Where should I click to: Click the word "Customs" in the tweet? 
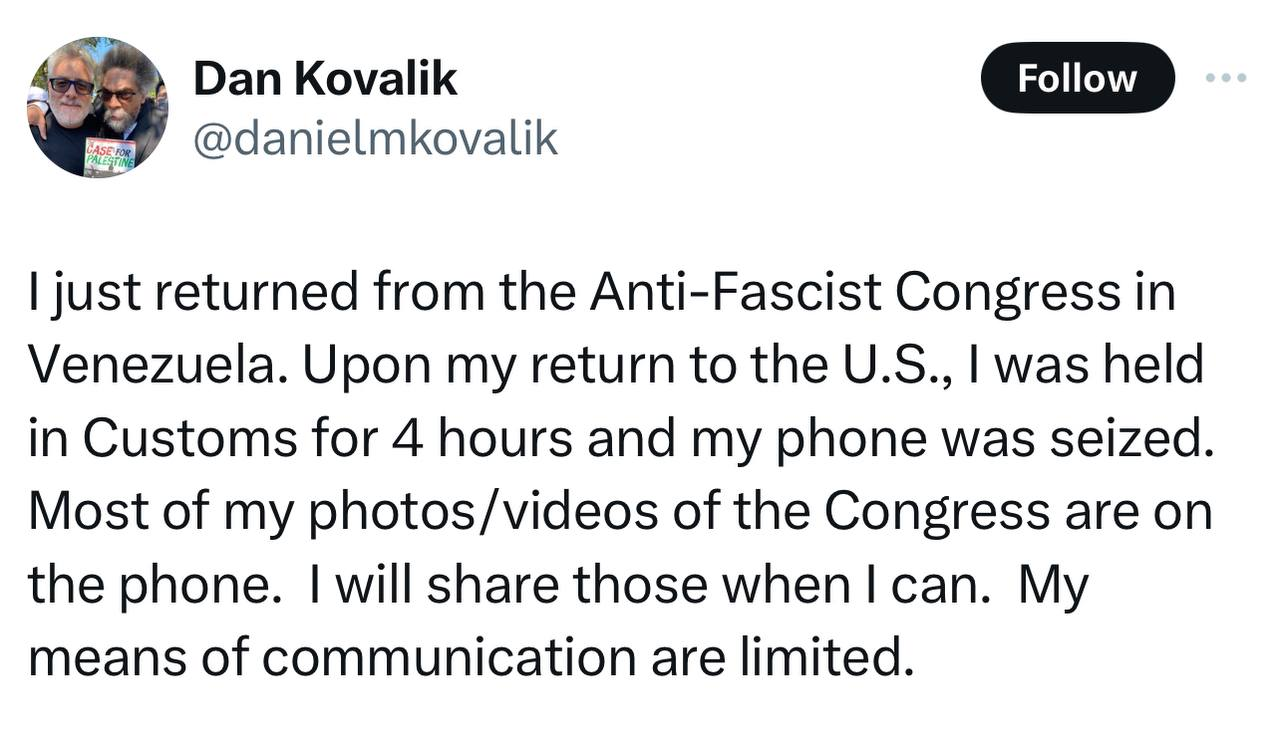190,440
